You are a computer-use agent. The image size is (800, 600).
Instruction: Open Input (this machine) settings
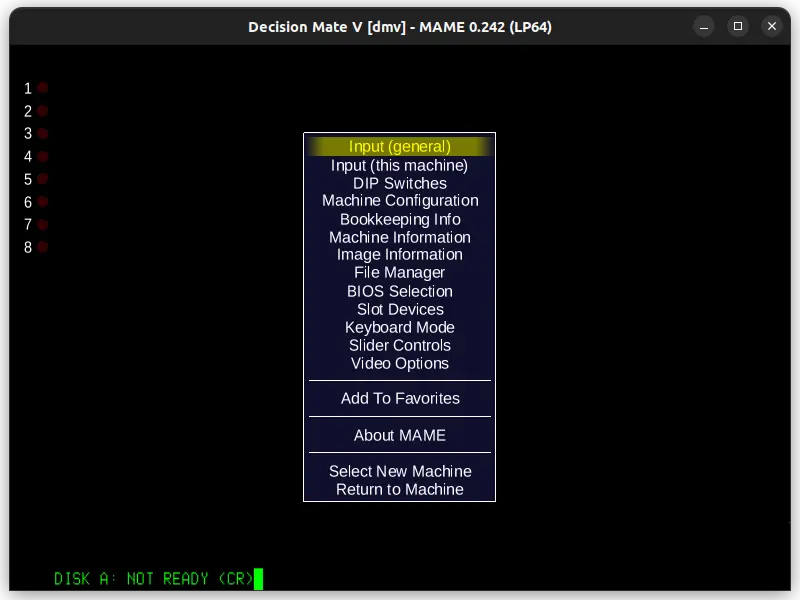(399, 164)
